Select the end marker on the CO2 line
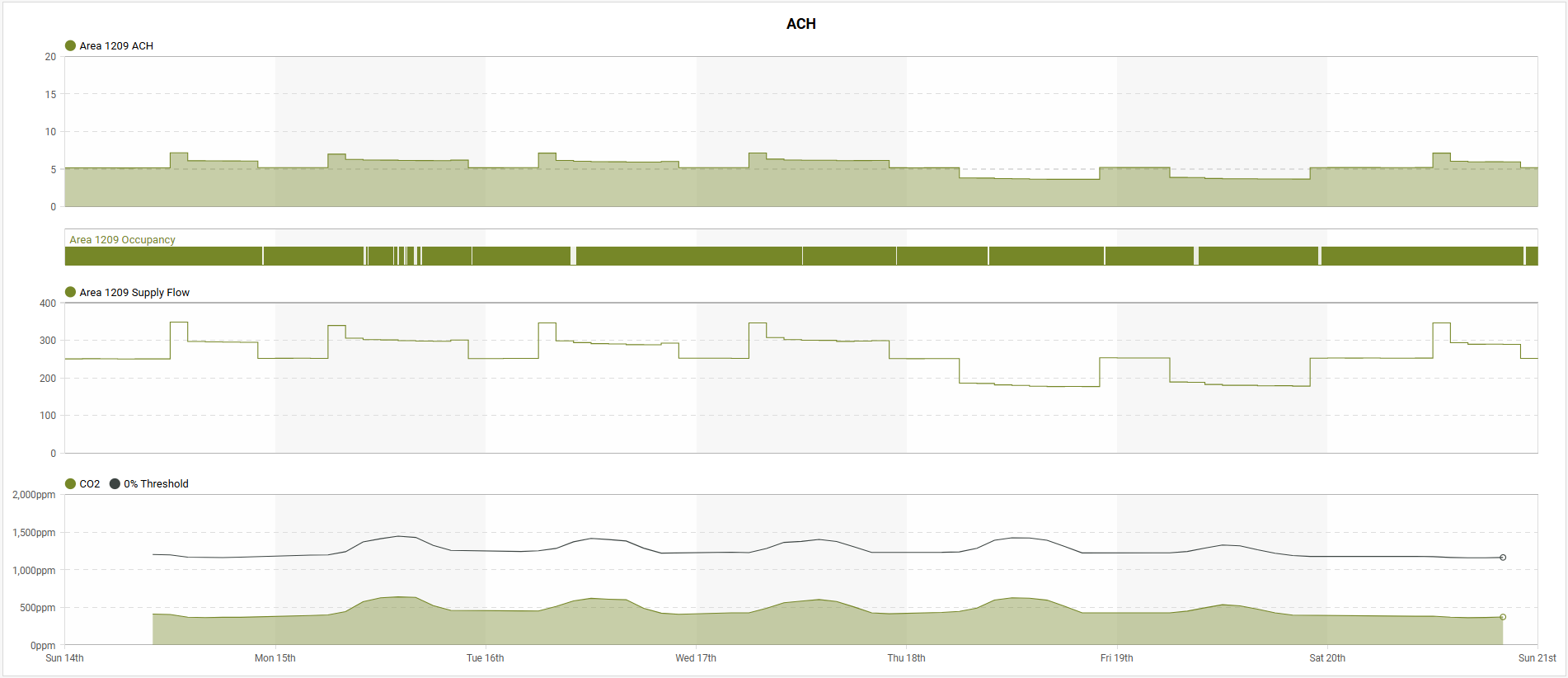1568x678 pixels. [1503, 617]
